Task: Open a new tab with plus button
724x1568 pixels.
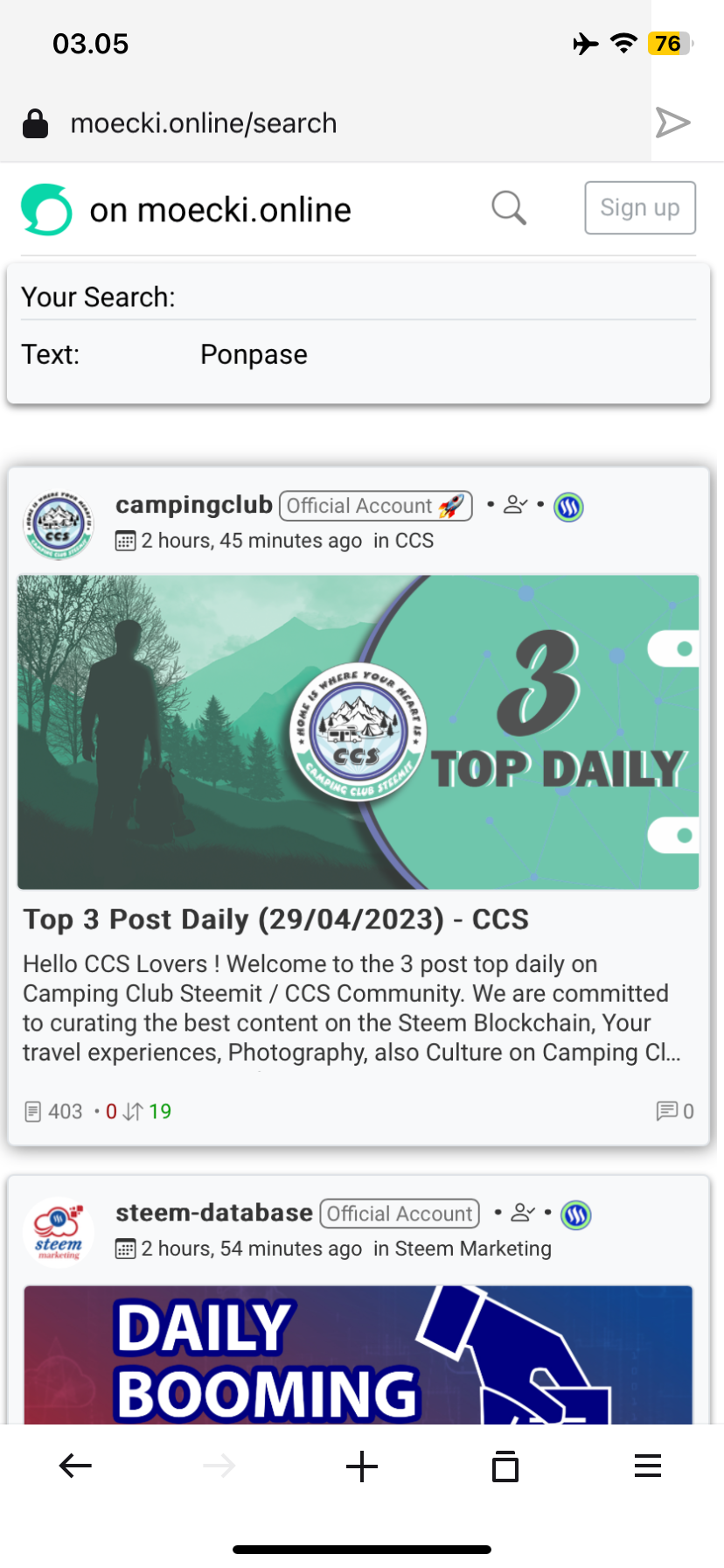Action: point(362,1466)
